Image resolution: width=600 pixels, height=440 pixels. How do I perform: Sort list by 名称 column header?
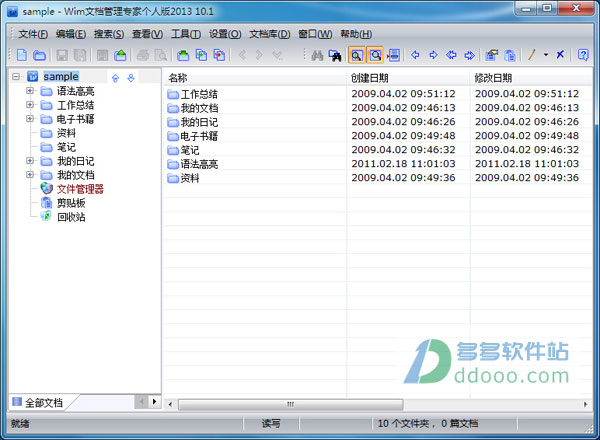(x=254, y=78)
